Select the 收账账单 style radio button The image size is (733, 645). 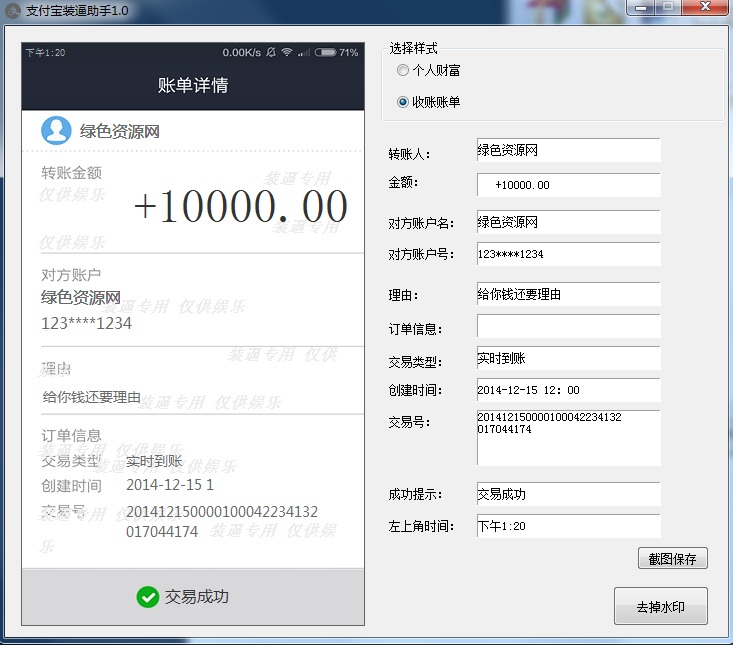point(402,101)
